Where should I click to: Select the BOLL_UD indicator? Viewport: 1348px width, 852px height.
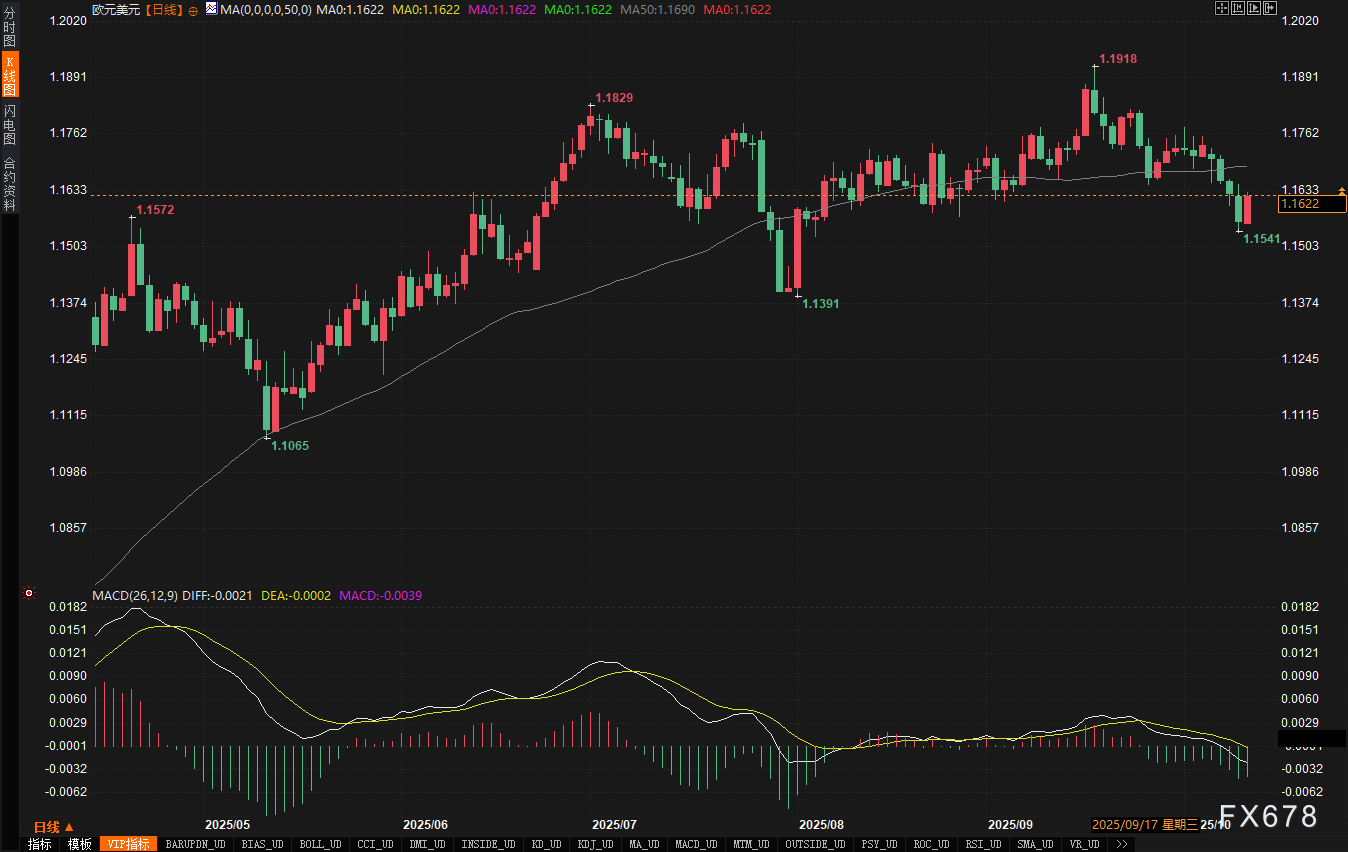coord(320,844)
